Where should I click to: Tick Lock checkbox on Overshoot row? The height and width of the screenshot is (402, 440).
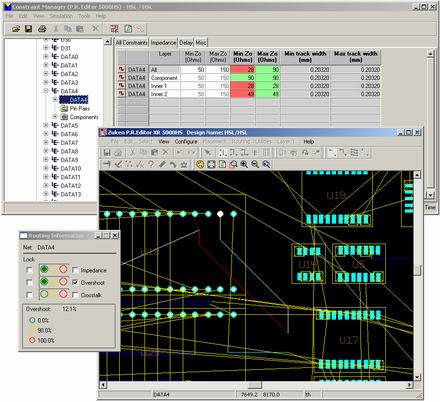tap(29, 283)
